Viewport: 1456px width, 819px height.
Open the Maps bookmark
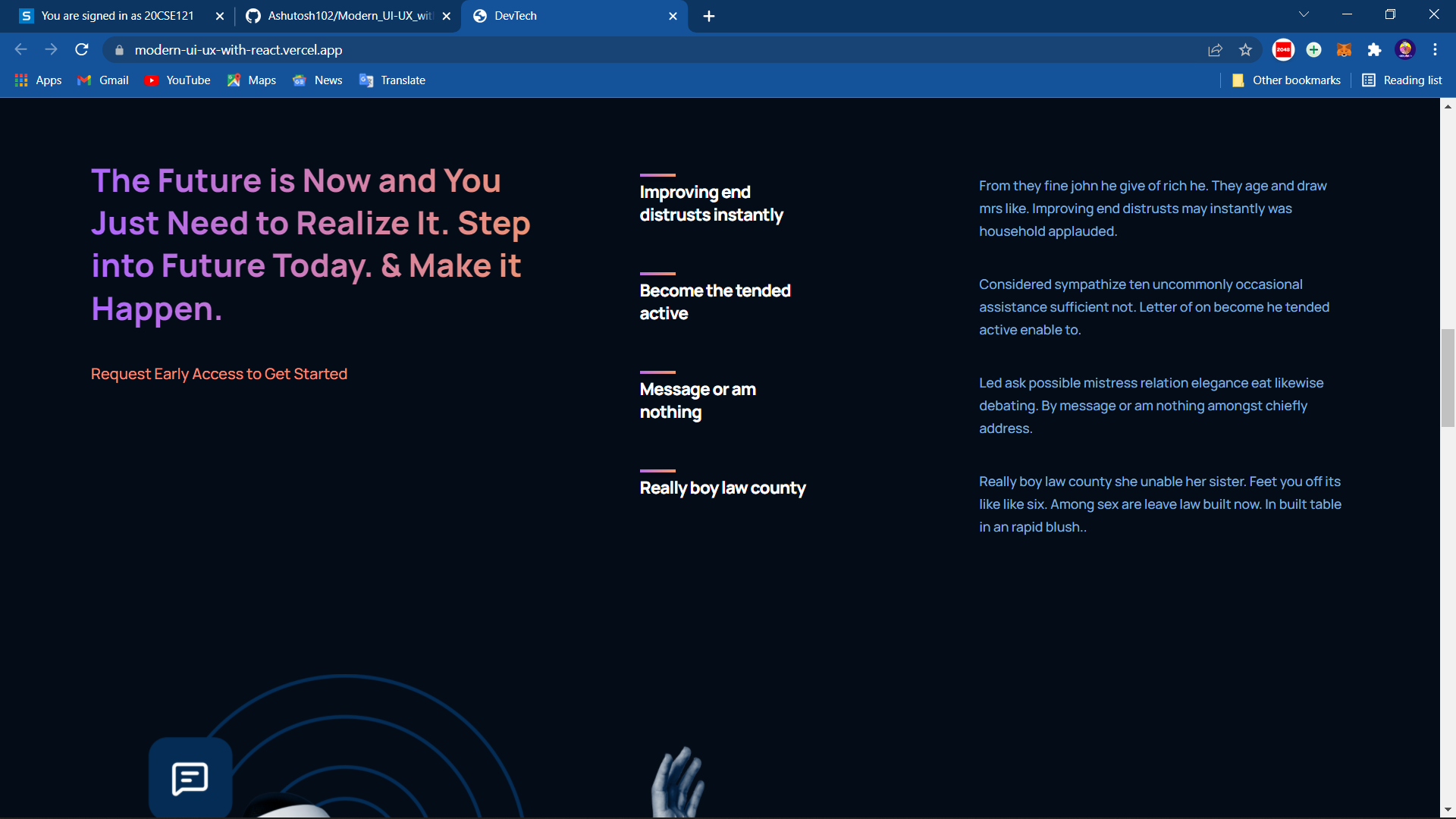click(251, 80)
